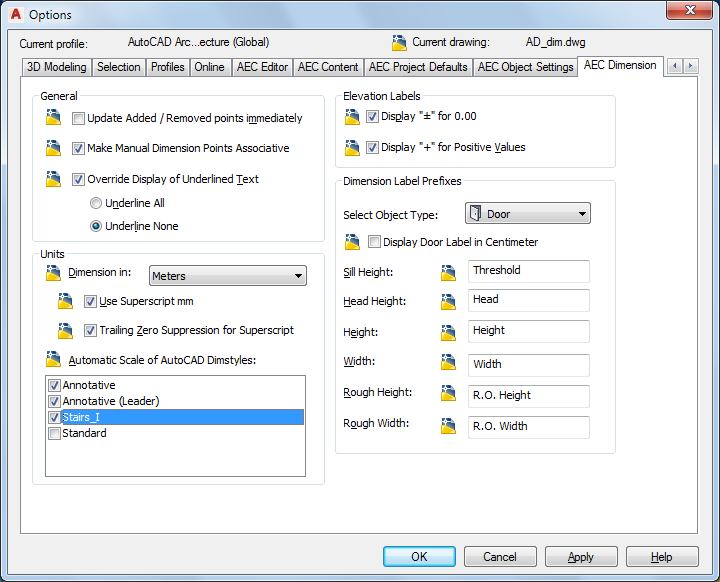Switch to AEC Editor tab

[x=262, y=67]
